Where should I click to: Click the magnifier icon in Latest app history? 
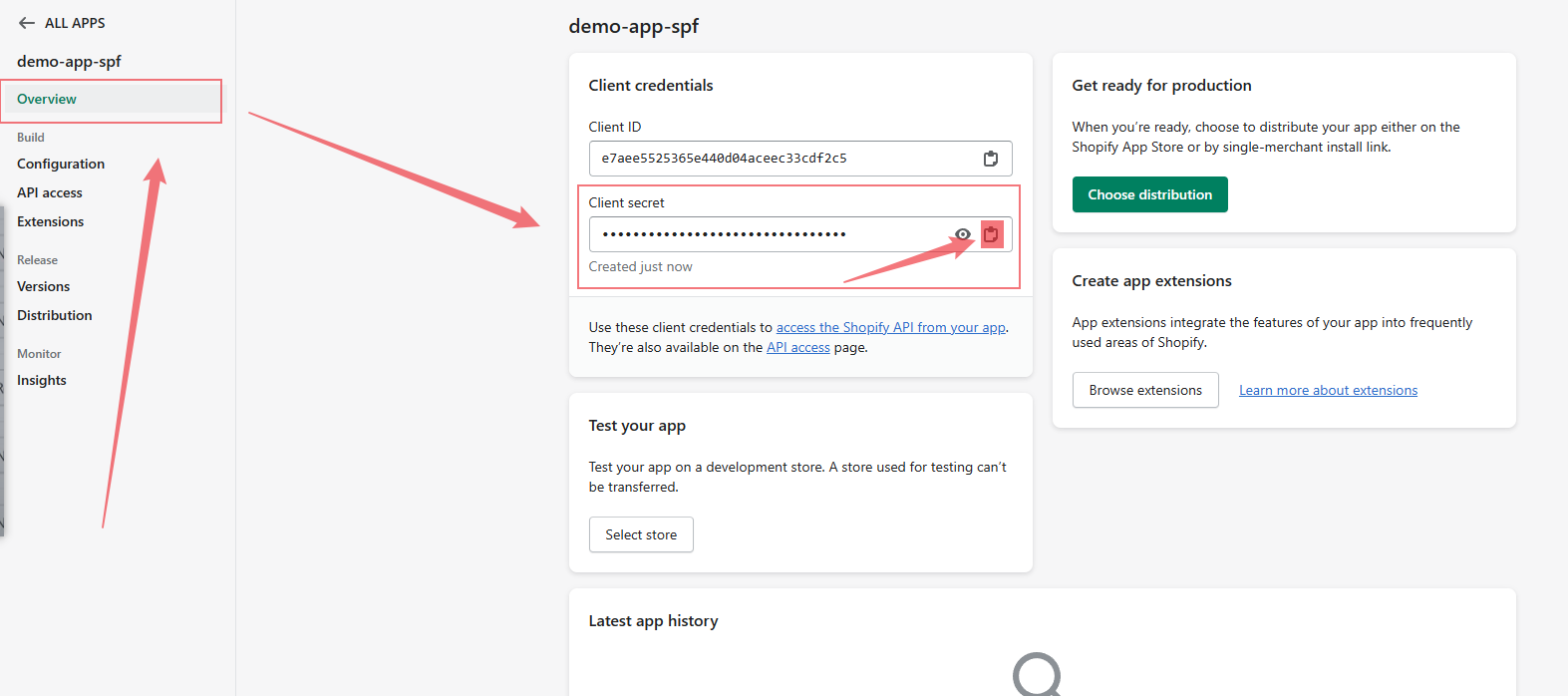coord(1038,674)
